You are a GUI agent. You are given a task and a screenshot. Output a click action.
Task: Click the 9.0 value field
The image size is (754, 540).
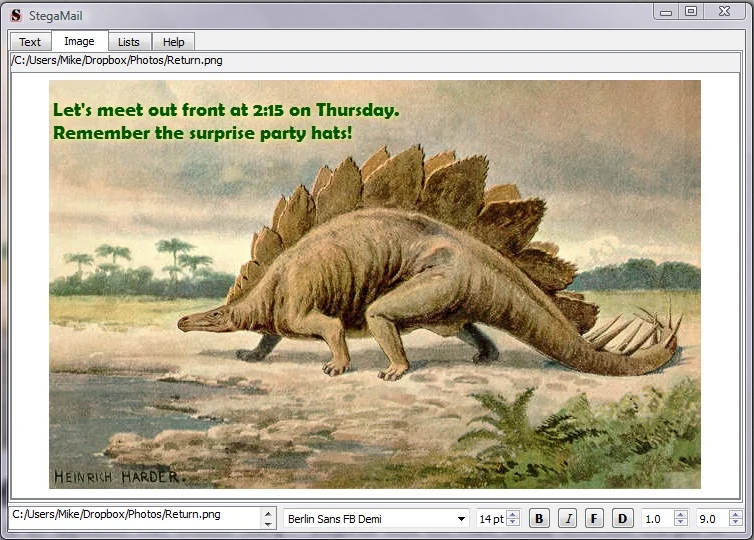click(712, 519)
